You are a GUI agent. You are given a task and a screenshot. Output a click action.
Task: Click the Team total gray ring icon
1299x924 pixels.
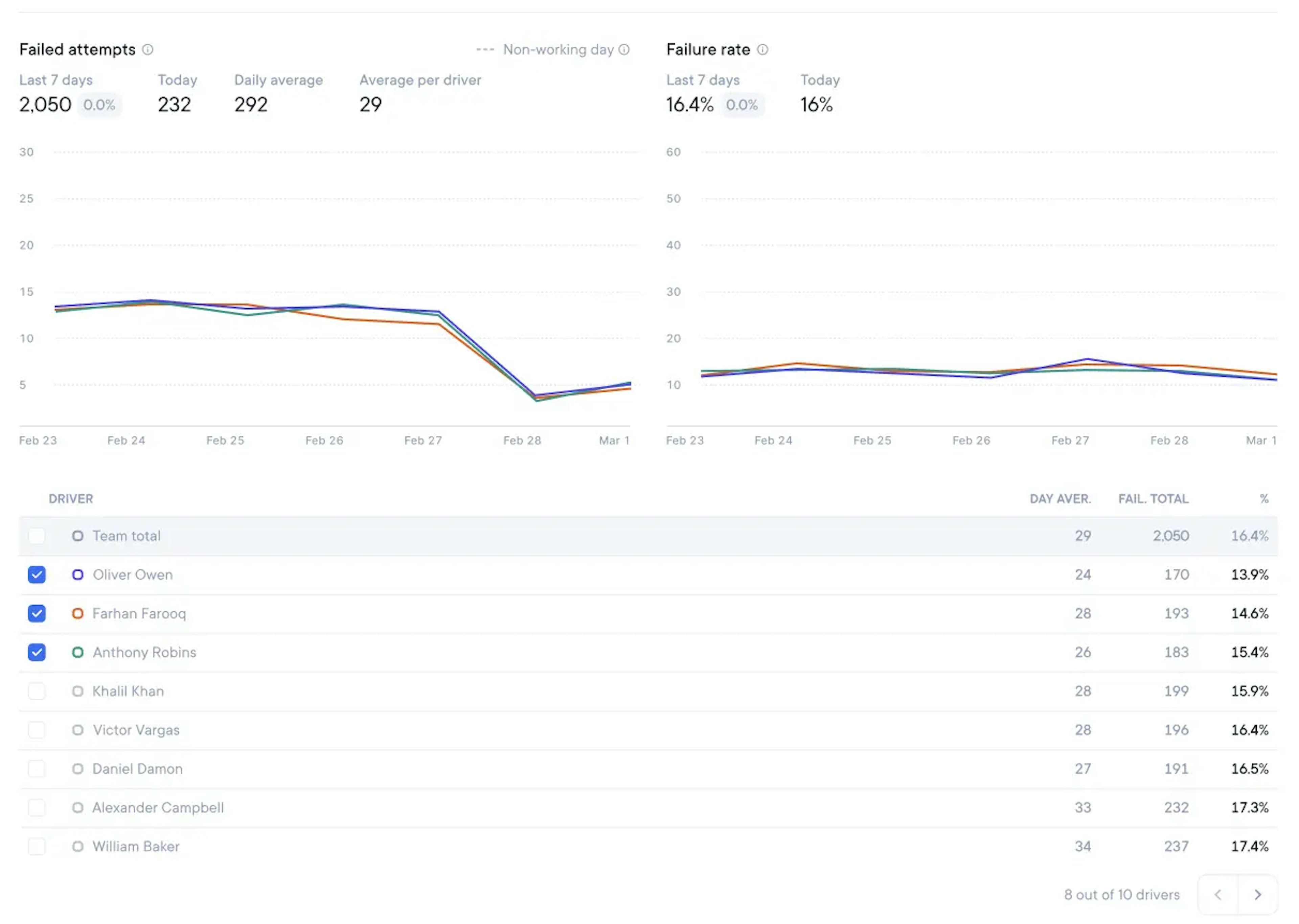(x=78, y=536)
